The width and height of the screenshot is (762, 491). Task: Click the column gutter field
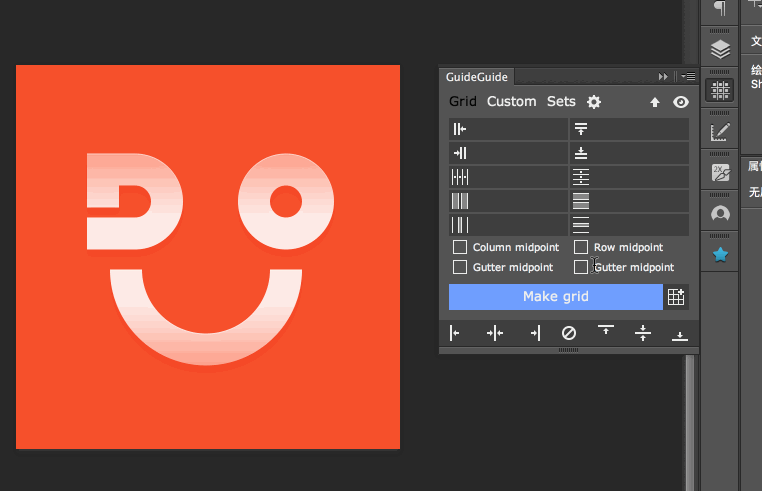(508, 225)
